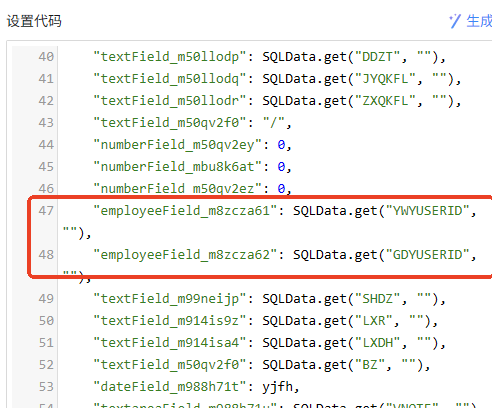Place cursor in "textField_m50llodp" key
Image resolution: width=492 pixels, height=408 pixels.
pyautogui.click(x=170, y=57)
